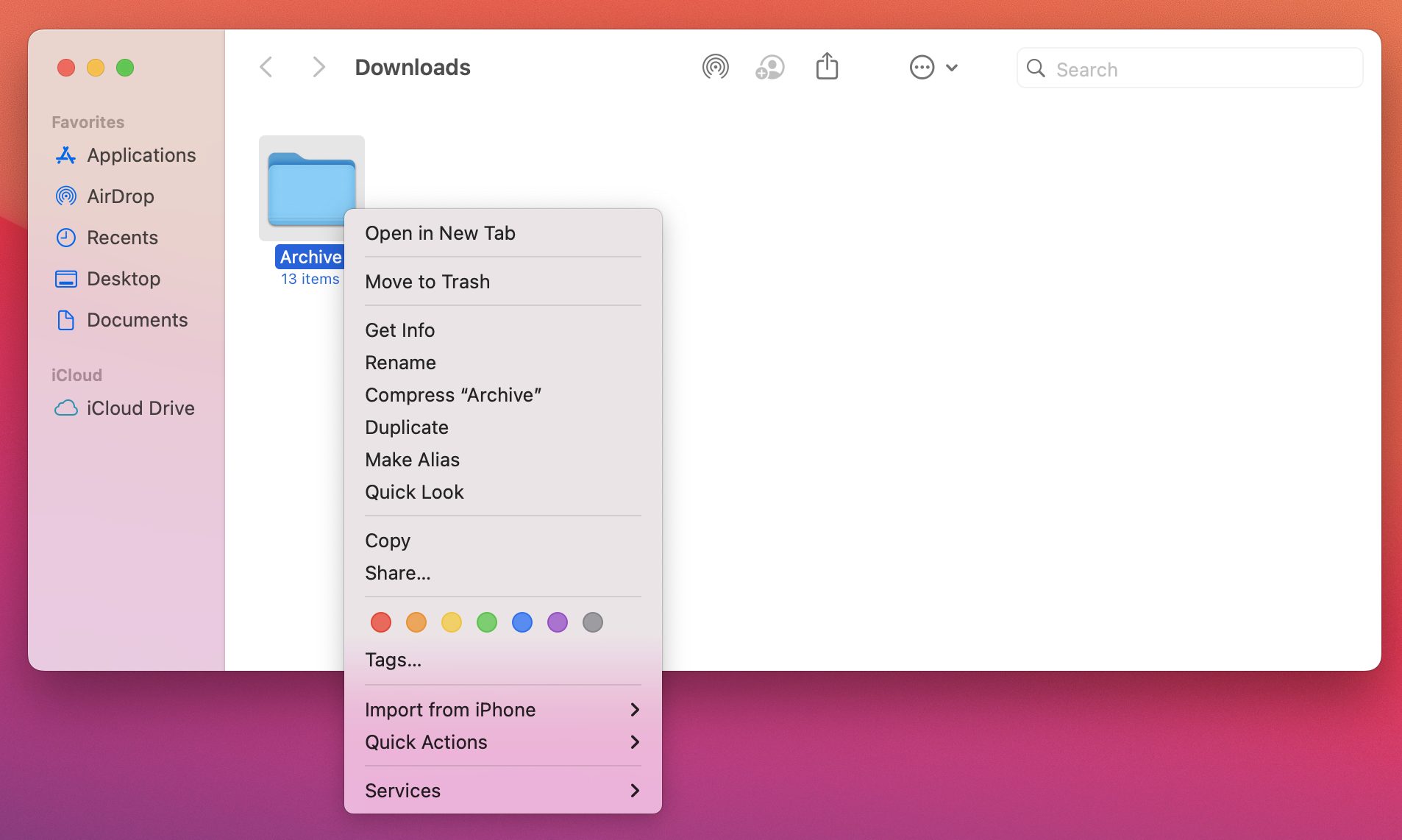
Task: Select AirDrop label in the sidebar
Action: tap(121, 196)
